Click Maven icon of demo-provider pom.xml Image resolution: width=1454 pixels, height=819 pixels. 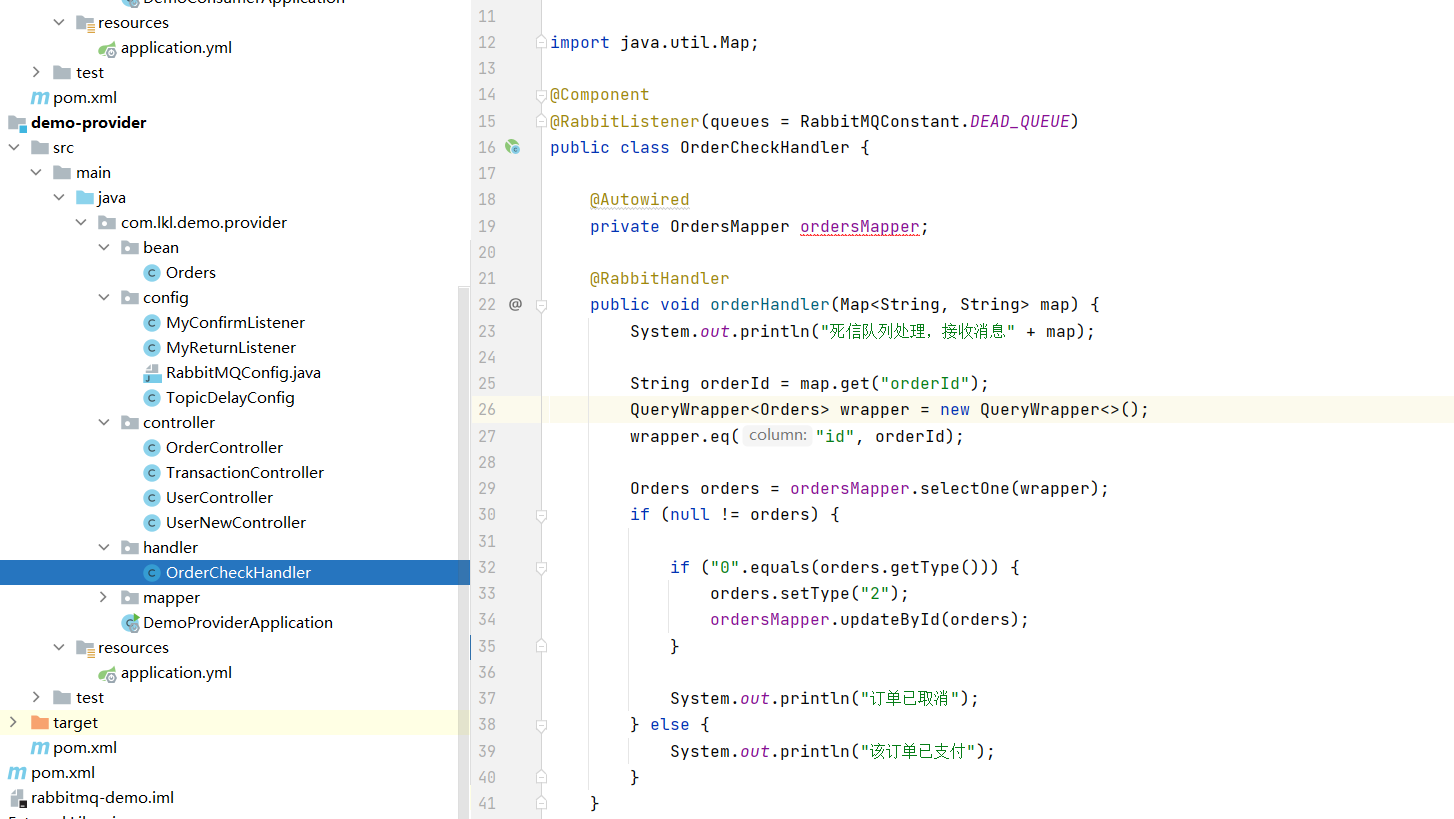coord(40,748)
